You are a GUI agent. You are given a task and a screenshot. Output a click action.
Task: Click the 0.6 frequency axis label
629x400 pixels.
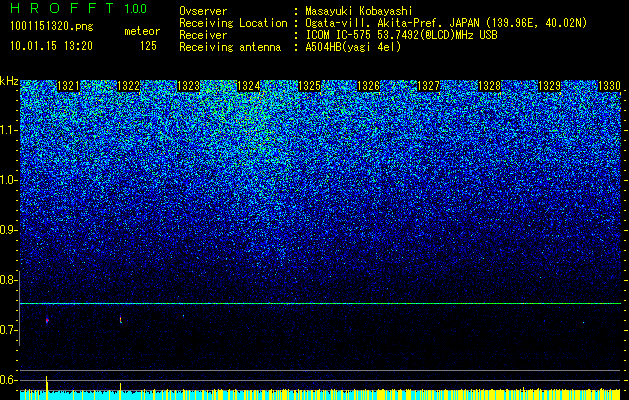pos(9,380)
